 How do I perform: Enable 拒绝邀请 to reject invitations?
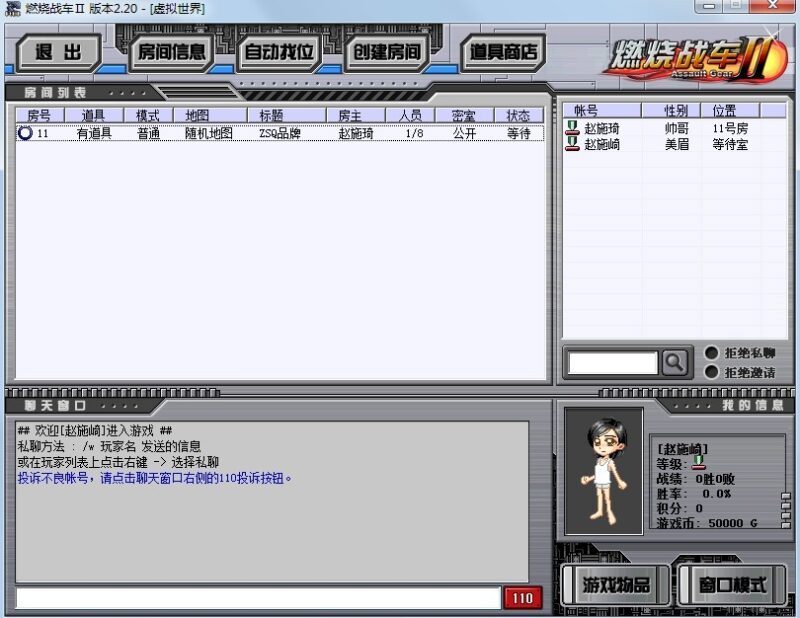coord(711,372)
